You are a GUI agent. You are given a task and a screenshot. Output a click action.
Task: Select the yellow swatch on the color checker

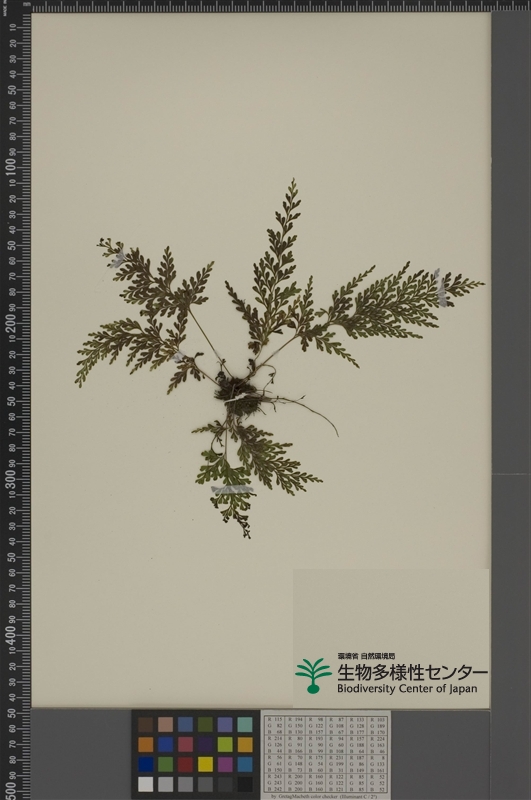pyautogui.click(x=205, y=764)
